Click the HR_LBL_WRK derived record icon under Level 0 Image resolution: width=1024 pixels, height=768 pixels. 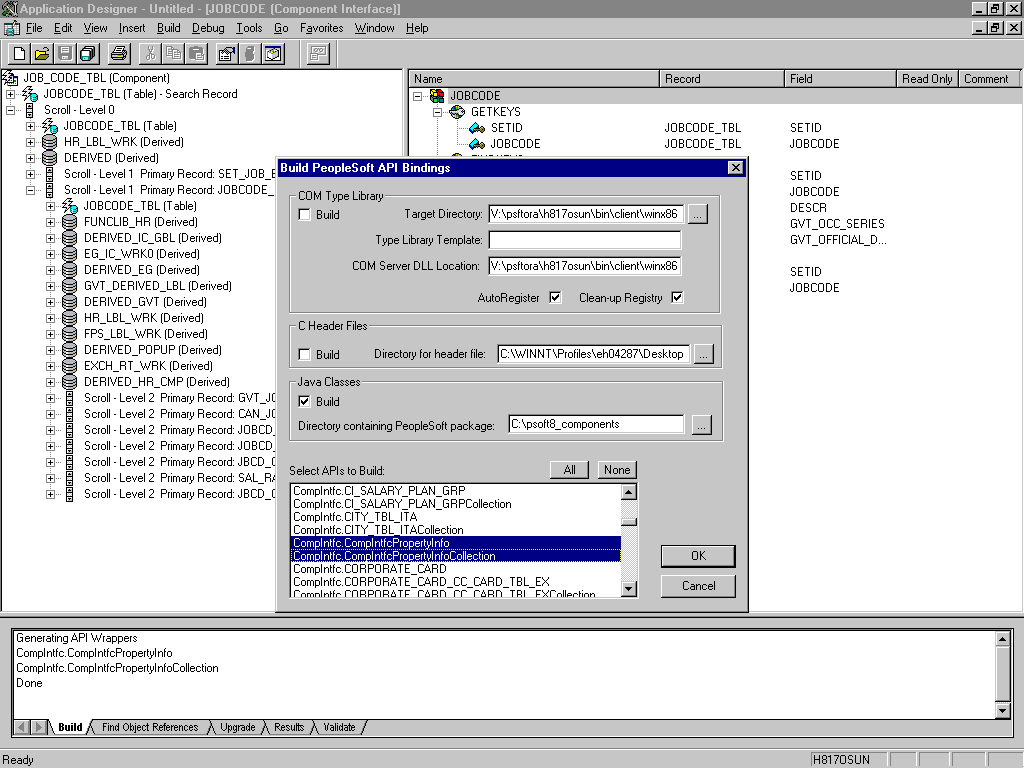50,142
